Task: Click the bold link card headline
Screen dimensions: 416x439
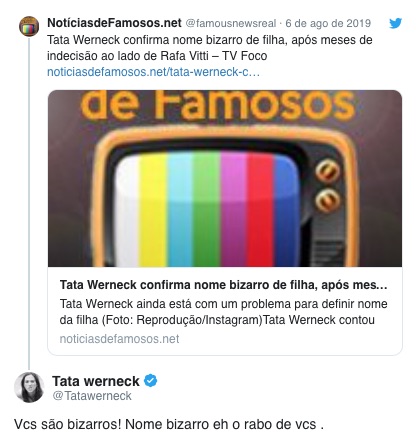Action: (x=223, y=285)
